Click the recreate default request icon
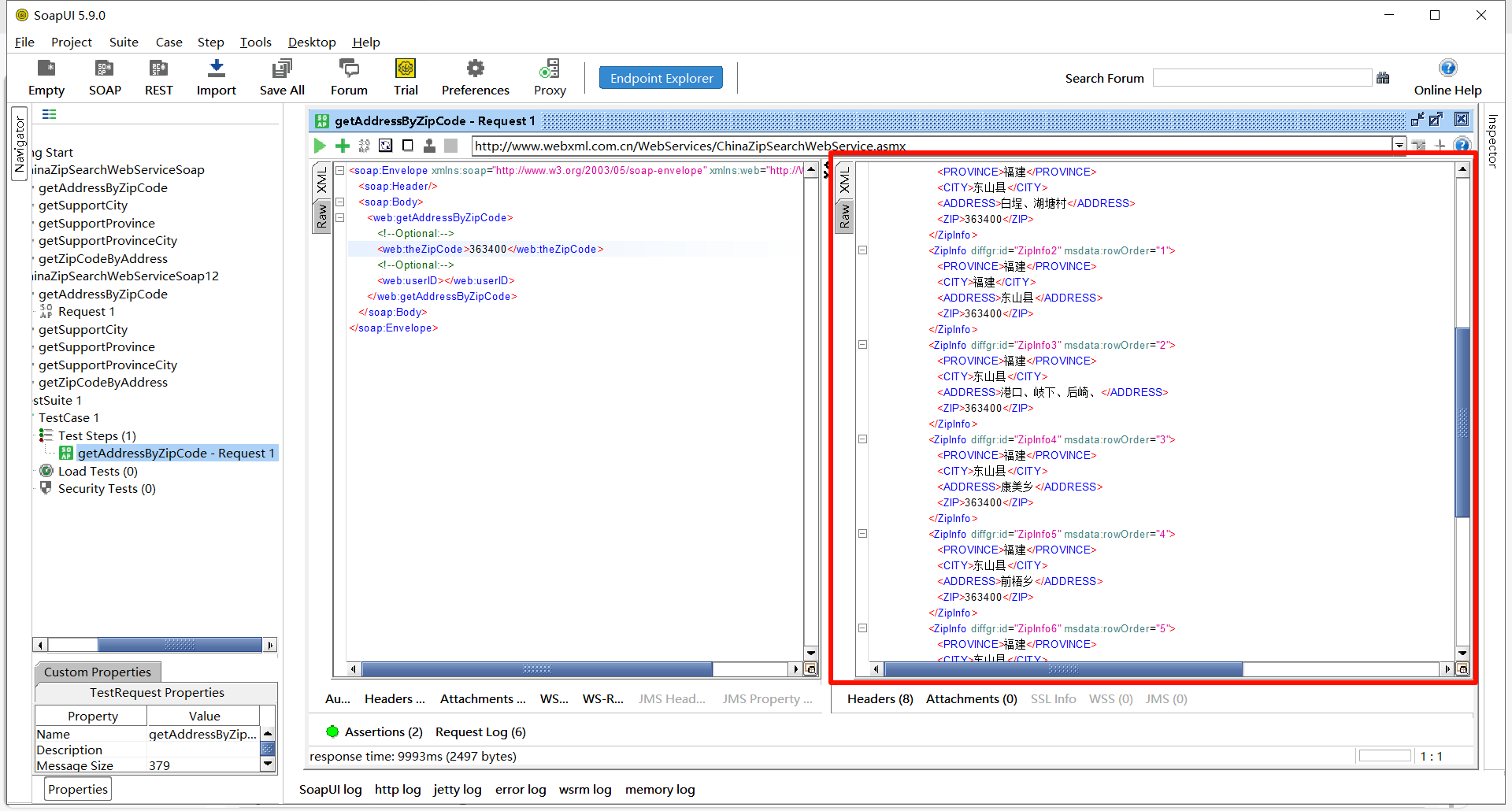Viewport: 1512px width, 811px height. [x=386, y=146]
